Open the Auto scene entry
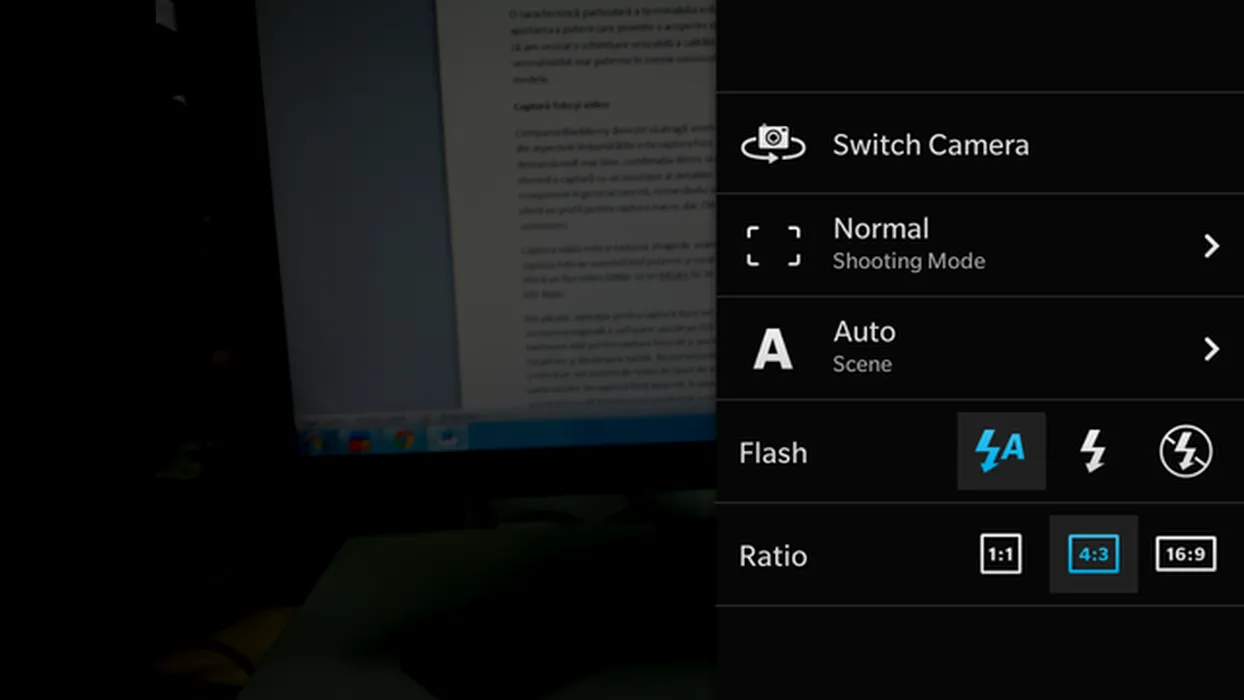The image size is (1244, 700). (864, 332)
